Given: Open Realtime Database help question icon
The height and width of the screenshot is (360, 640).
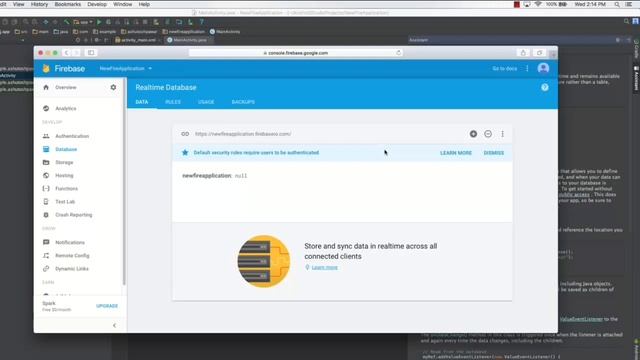Looking at the screenshot, I should click(544, 87).
